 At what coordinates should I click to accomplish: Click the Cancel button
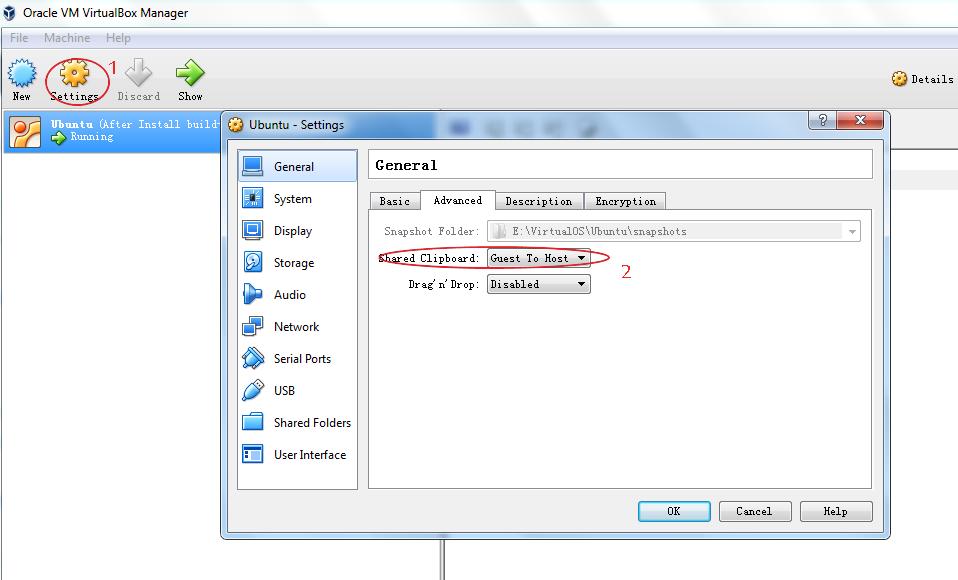coord(755,512)
